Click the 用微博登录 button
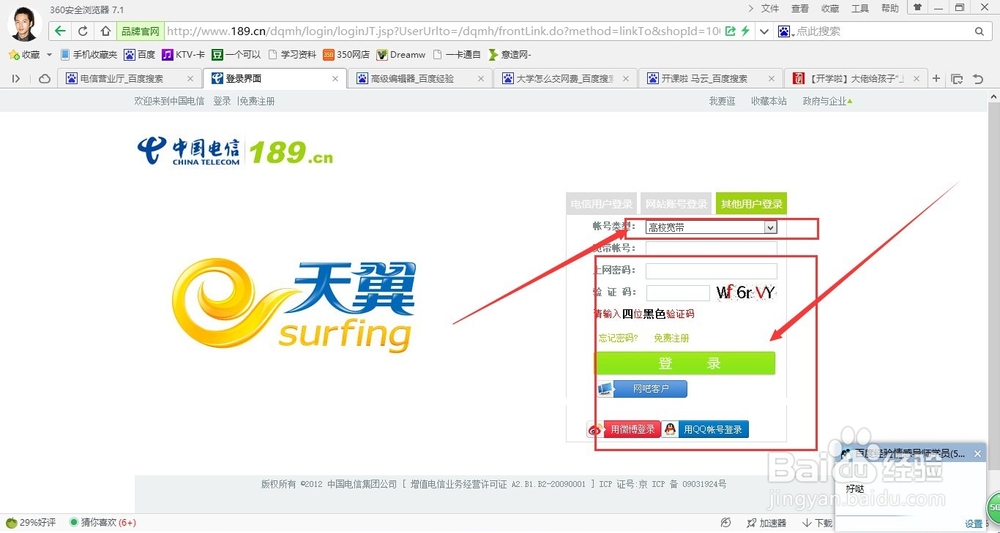Screen dimensions: 1000x533 click(x=624, y=429)
